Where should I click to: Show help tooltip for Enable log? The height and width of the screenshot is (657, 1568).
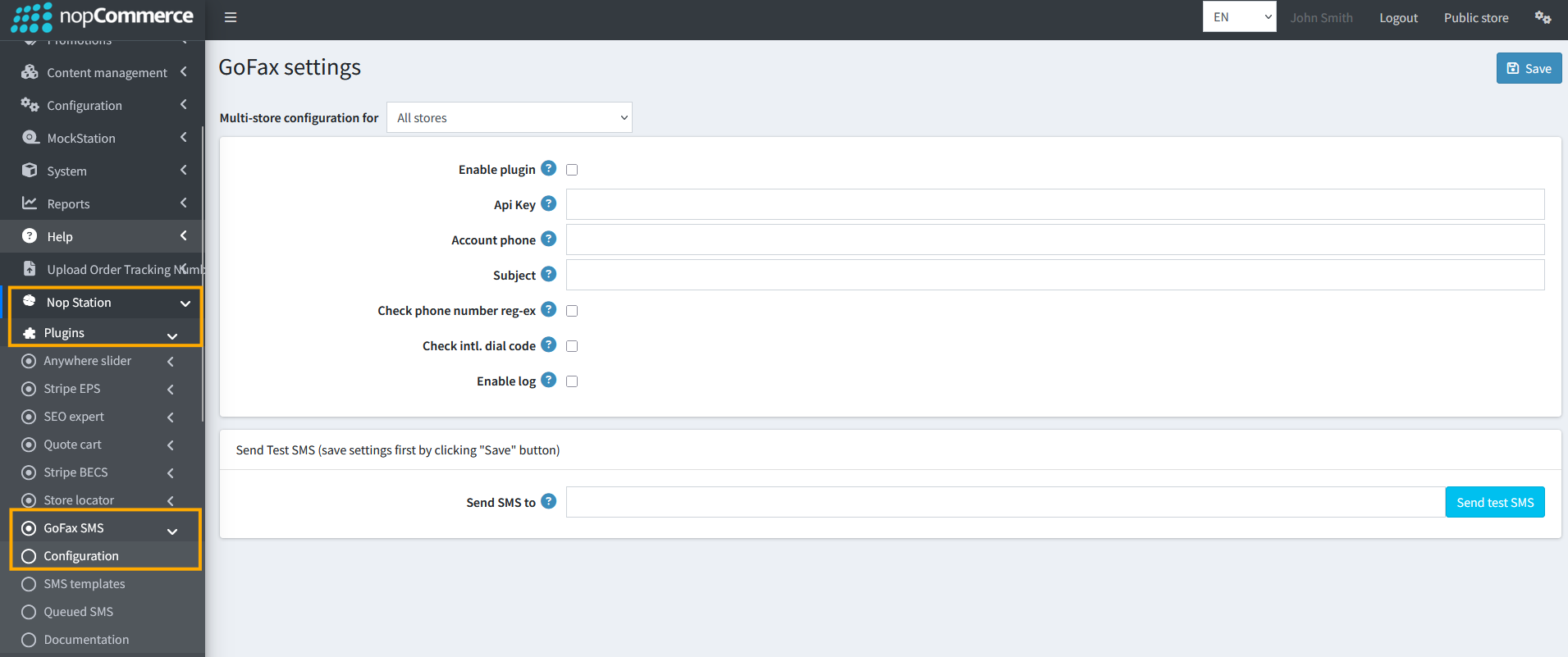549,380
